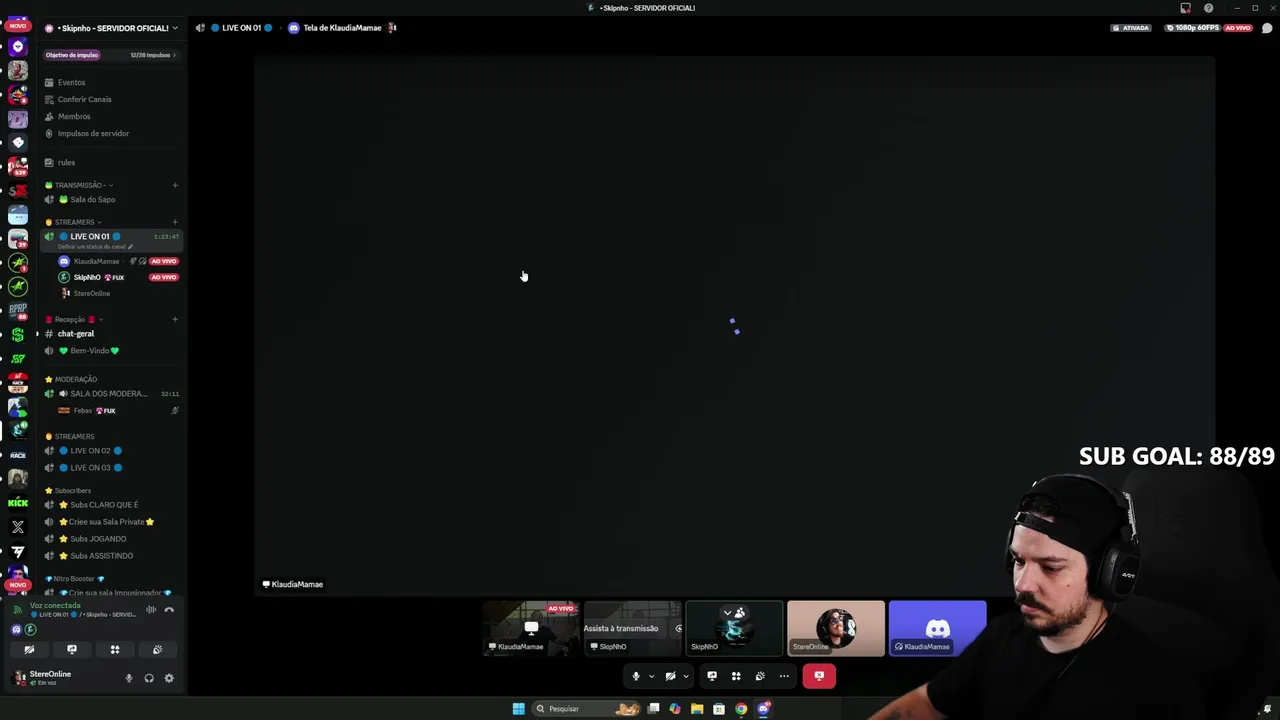Open more options ellipsis menu

click(x=784, y=676)
